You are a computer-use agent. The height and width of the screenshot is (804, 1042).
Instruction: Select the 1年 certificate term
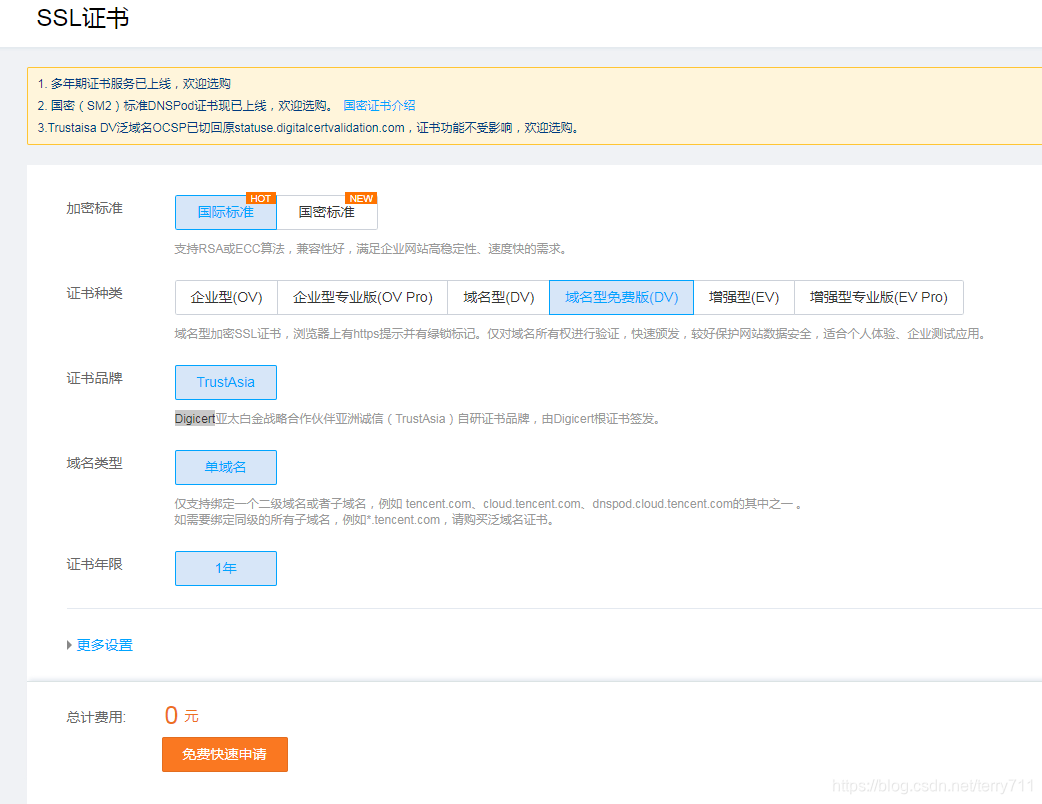[225, 568]
